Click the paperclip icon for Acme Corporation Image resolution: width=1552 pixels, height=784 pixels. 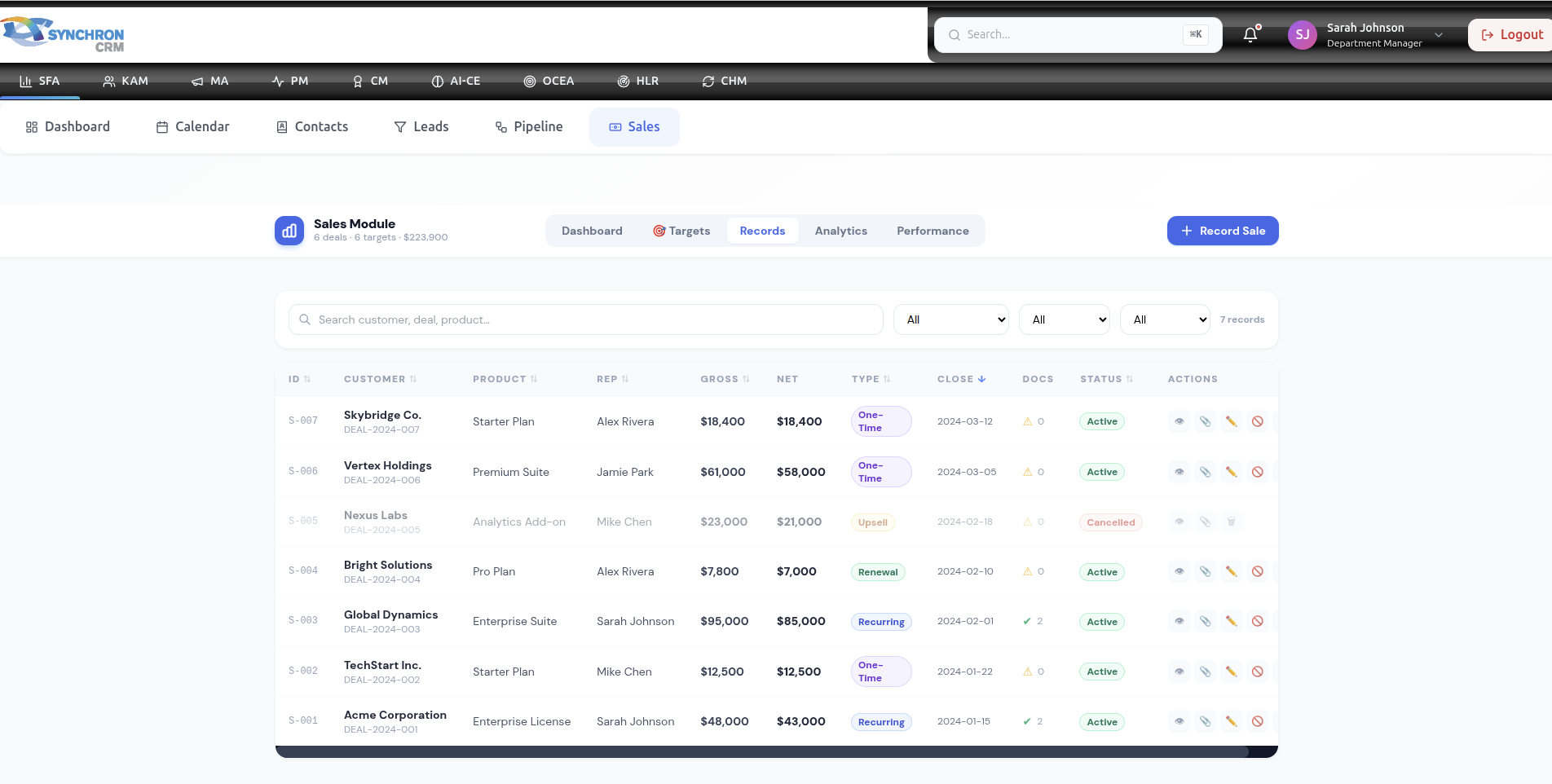coord(1205,721)
